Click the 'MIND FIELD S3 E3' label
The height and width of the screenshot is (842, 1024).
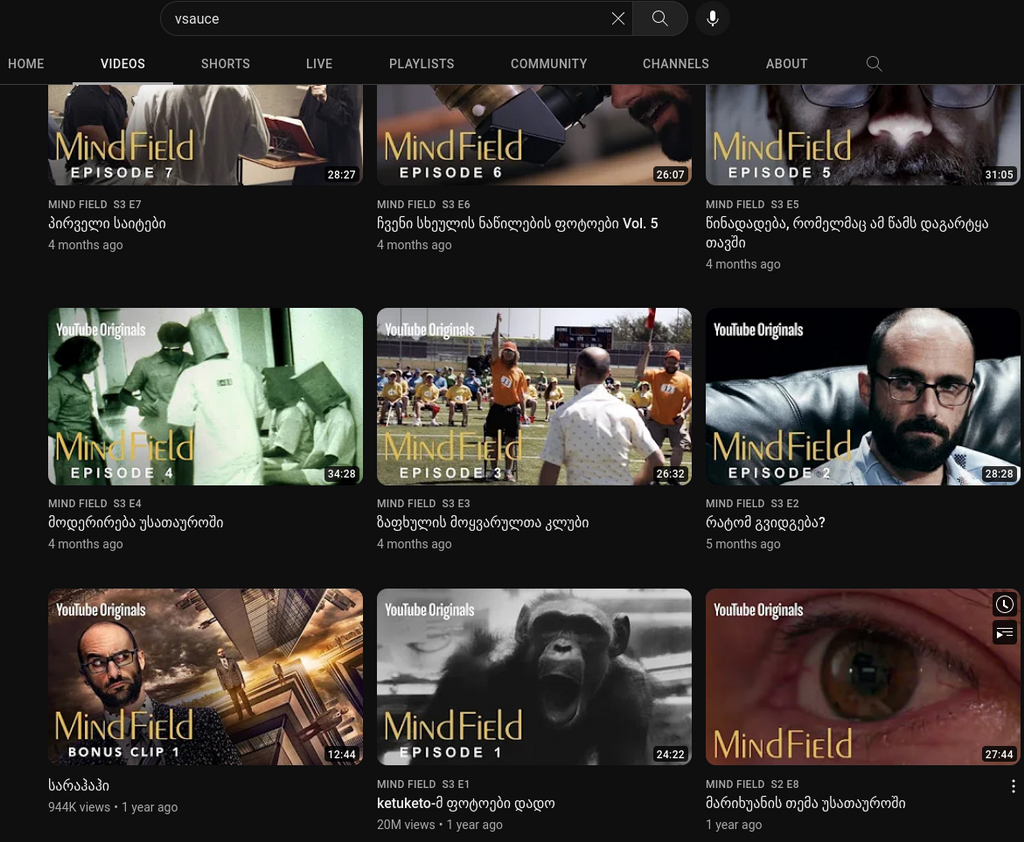tap(423, 504)
